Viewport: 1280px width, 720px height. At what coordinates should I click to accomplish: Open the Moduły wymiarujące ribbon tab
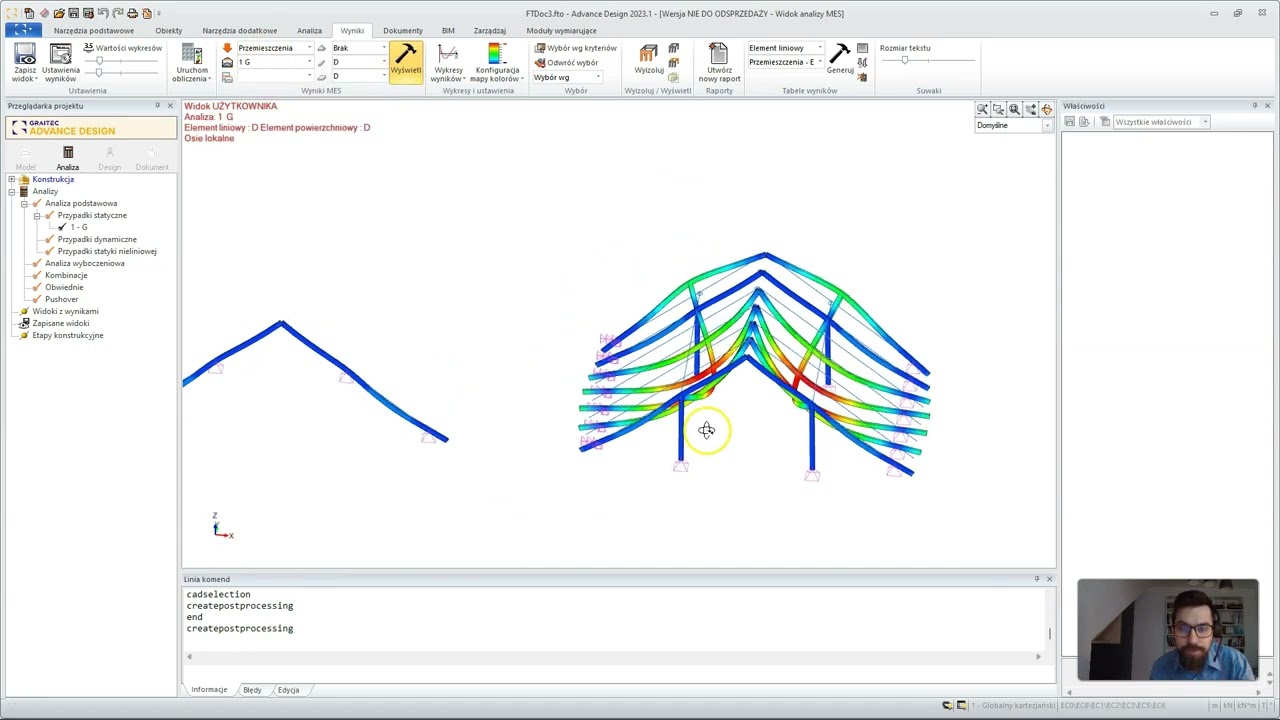coord(561,30)
